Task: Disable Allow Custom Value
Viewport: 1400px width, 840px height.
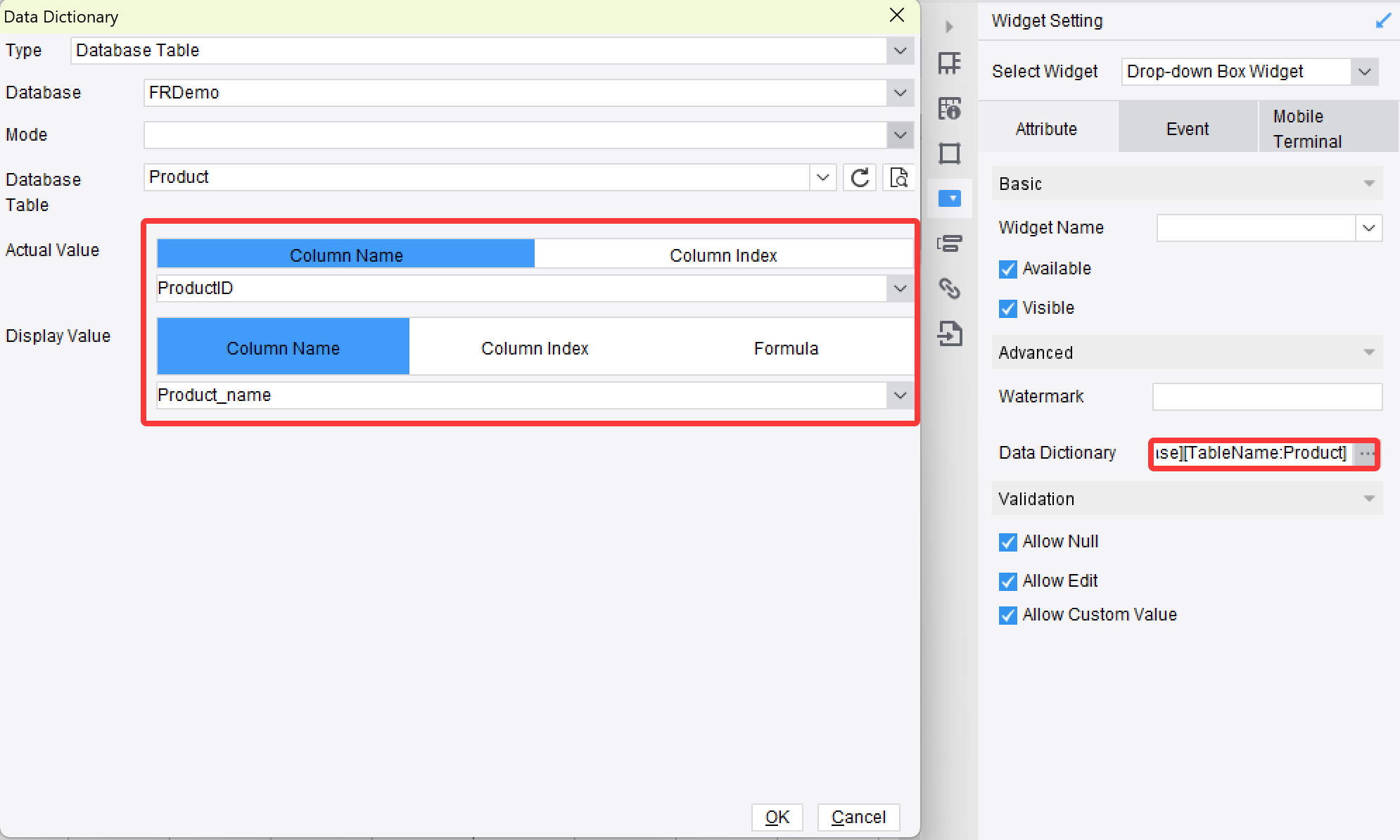Action: coord(1007,615)
